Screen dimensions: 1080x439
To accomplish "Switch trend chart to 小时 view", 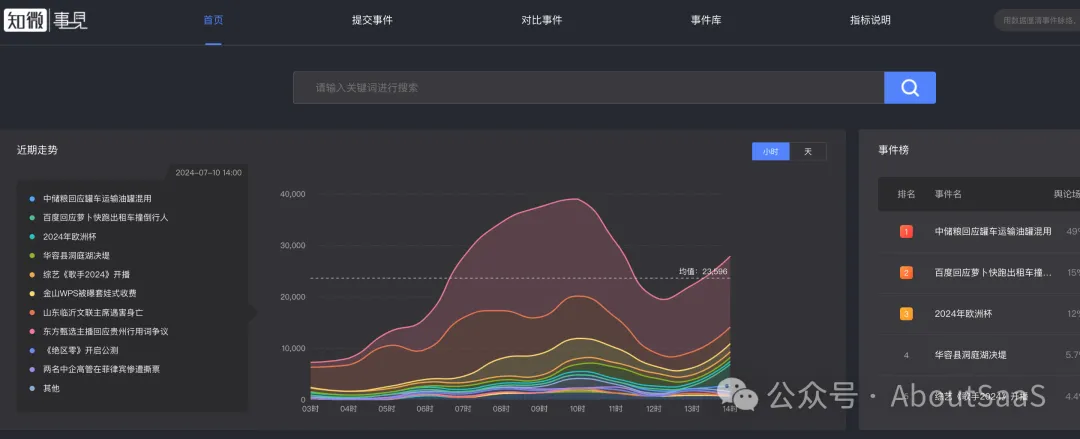I will (x=770, y=152).
